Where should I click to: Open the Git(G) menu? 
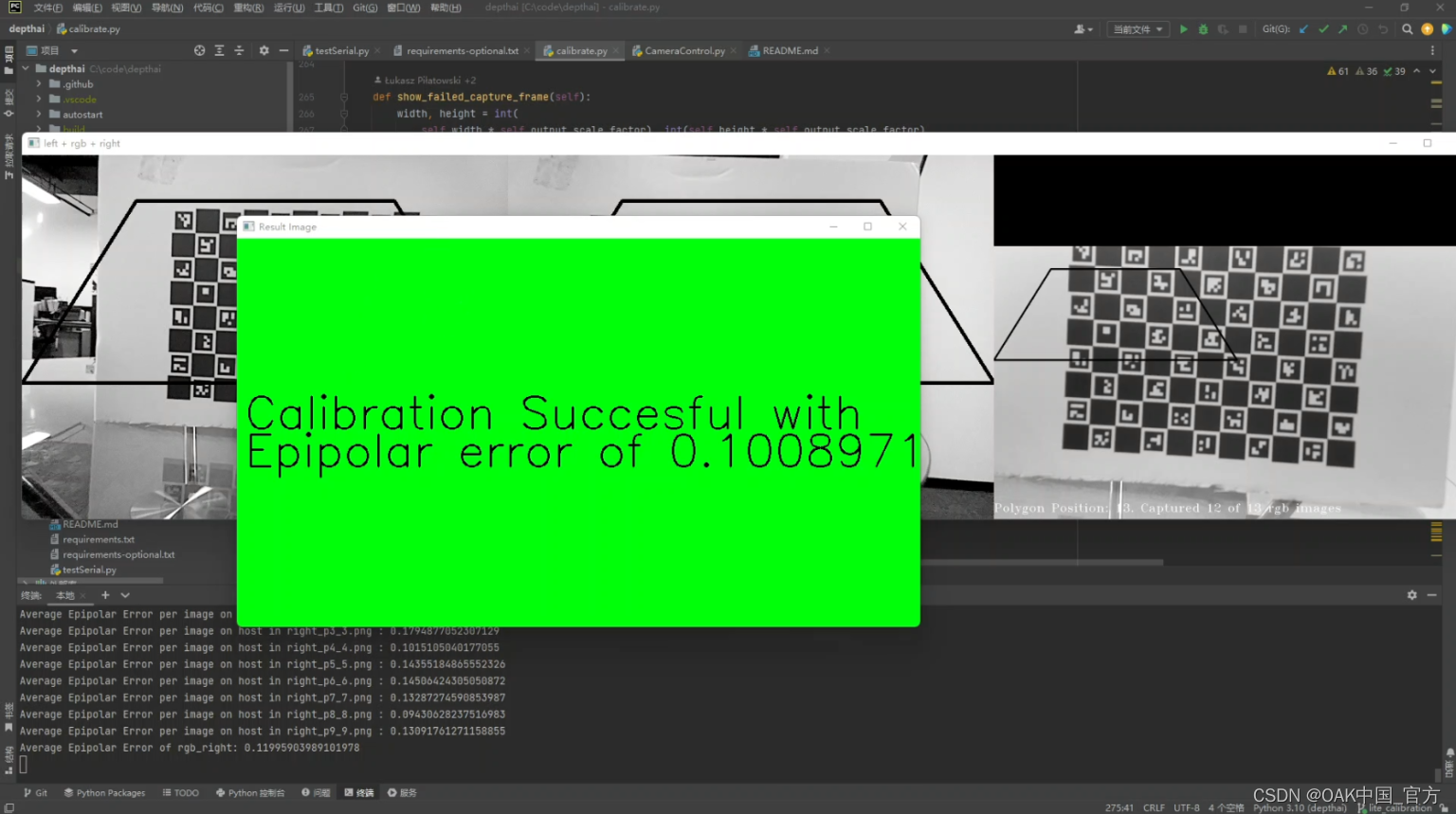click(365, 8)
